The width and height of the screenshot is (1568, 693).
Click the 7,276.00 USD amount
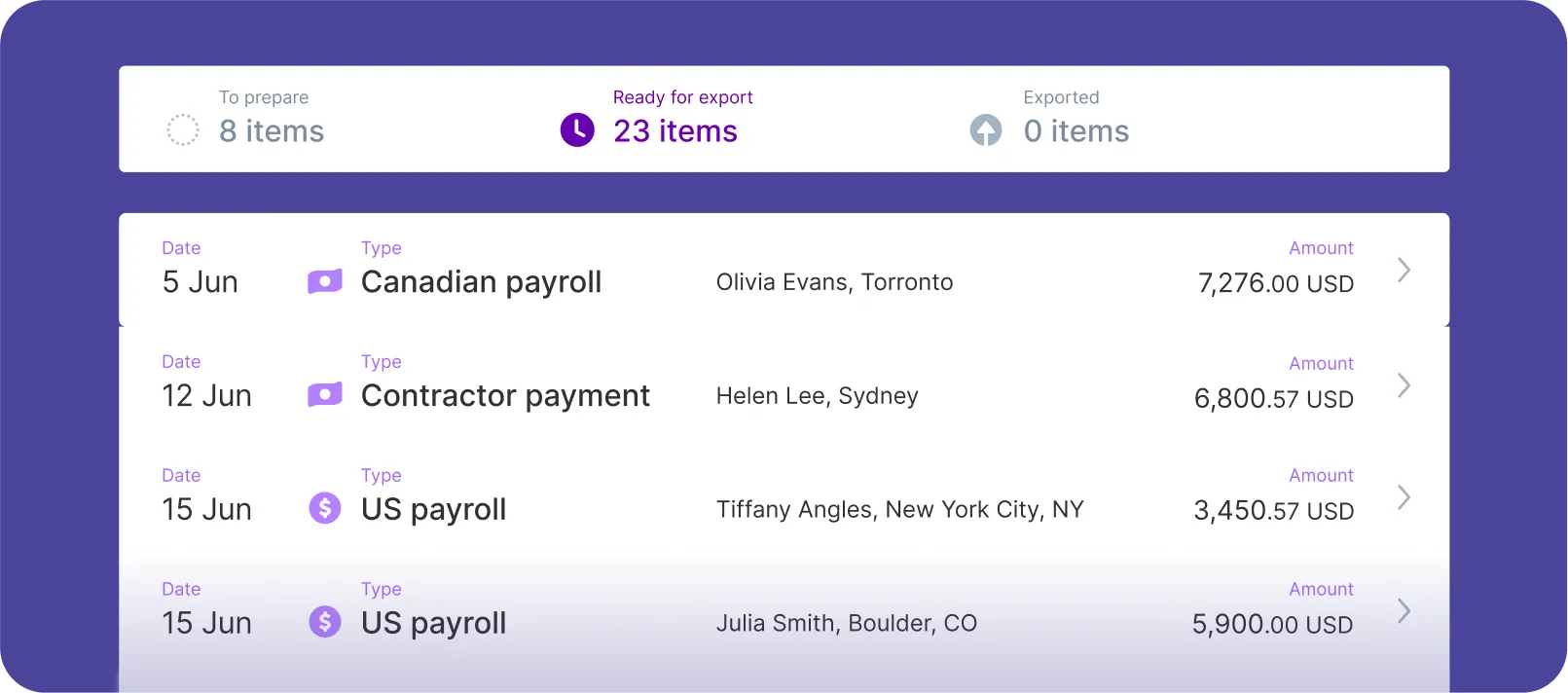(1276, 283)
